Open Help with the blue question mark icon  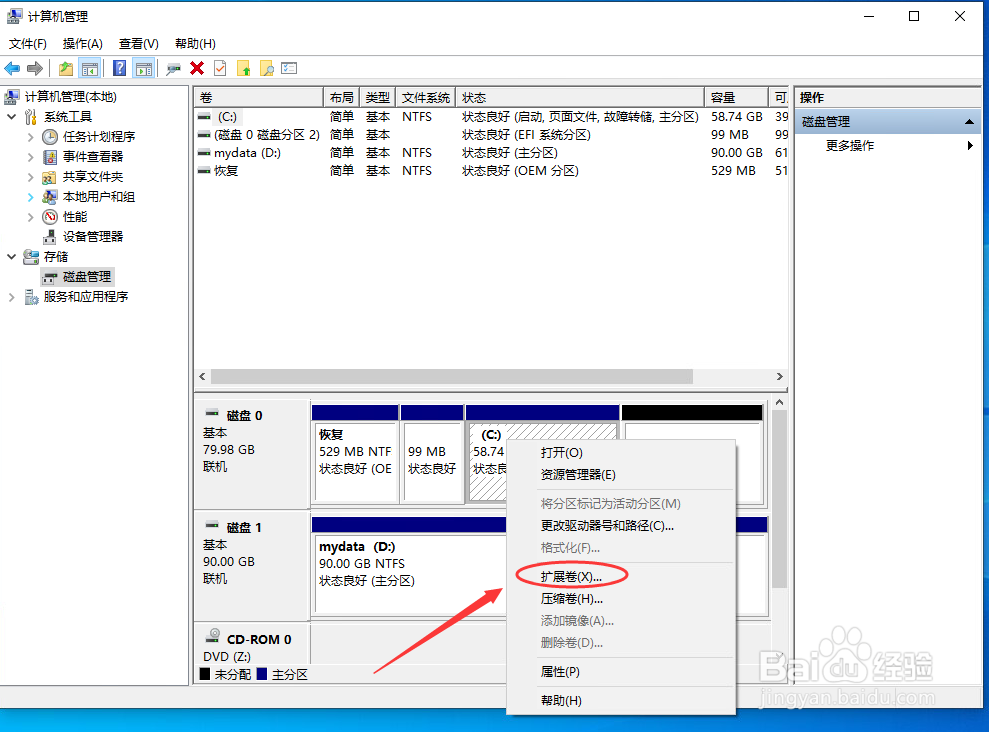pyautogui.click(x=119, y=68)
